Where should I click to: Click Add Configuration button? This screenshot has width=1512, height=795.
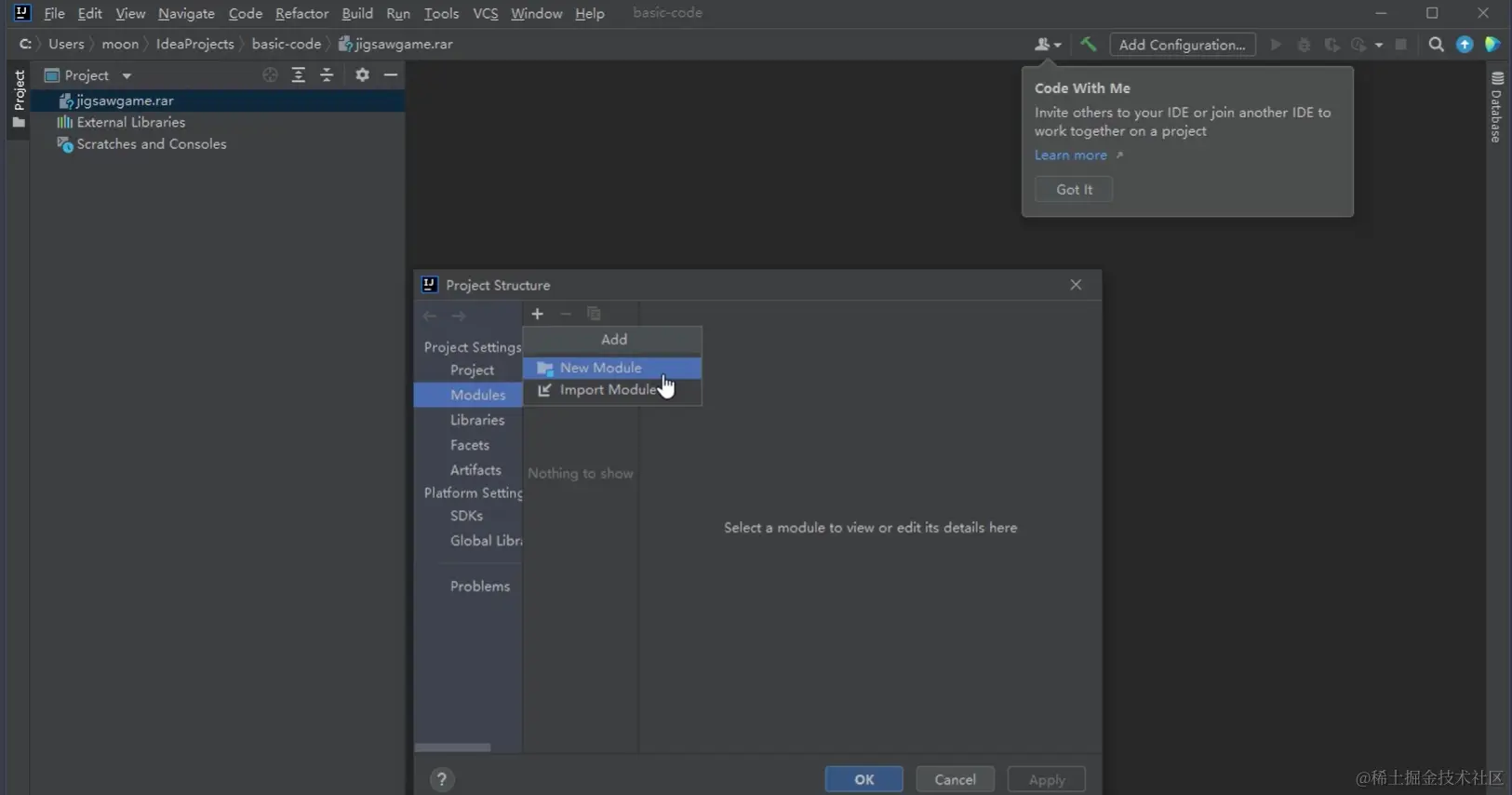coord(1182,45)
